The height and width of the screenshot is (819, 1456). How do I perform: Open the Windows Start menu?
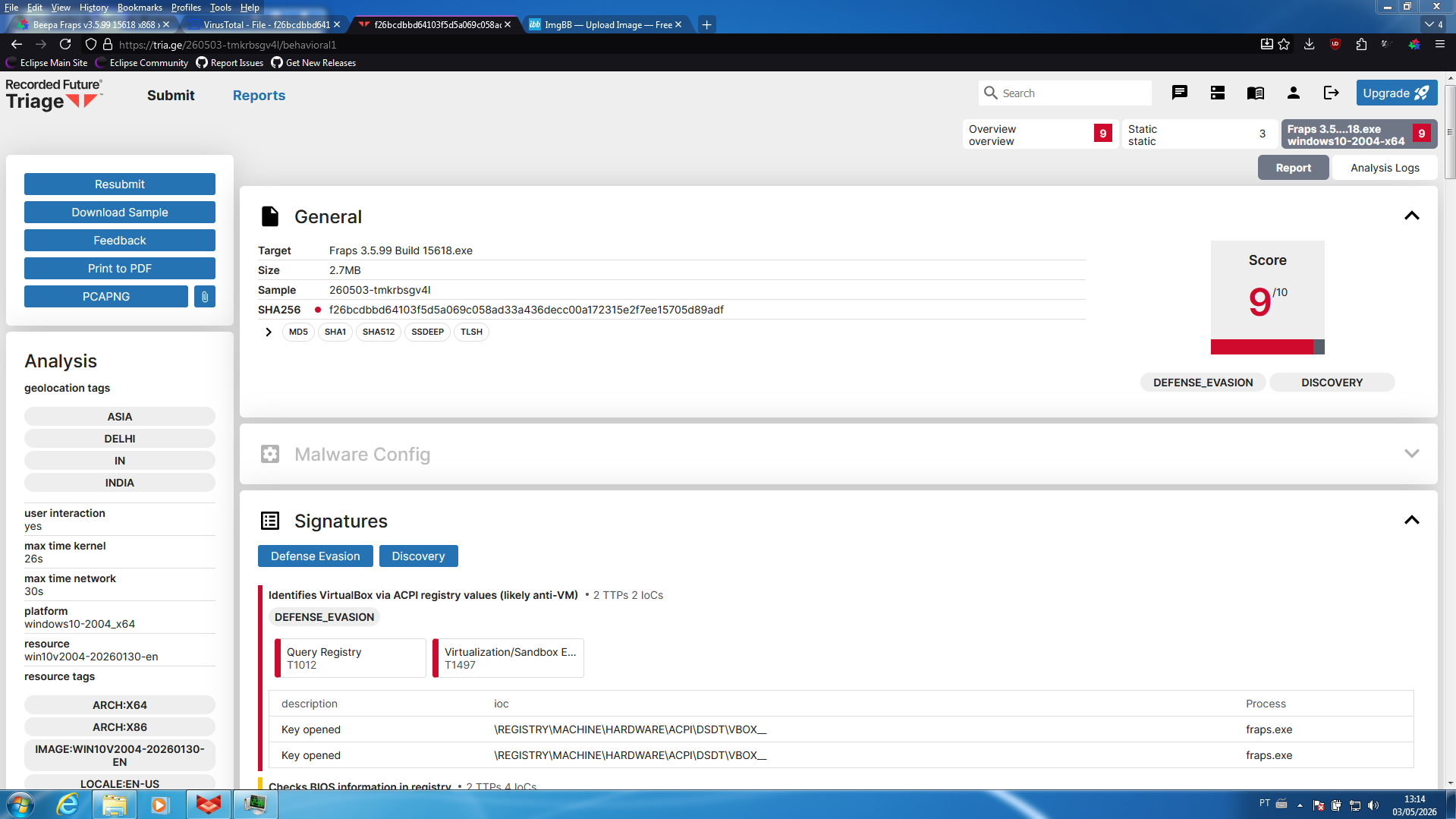(x=20, y=805)
